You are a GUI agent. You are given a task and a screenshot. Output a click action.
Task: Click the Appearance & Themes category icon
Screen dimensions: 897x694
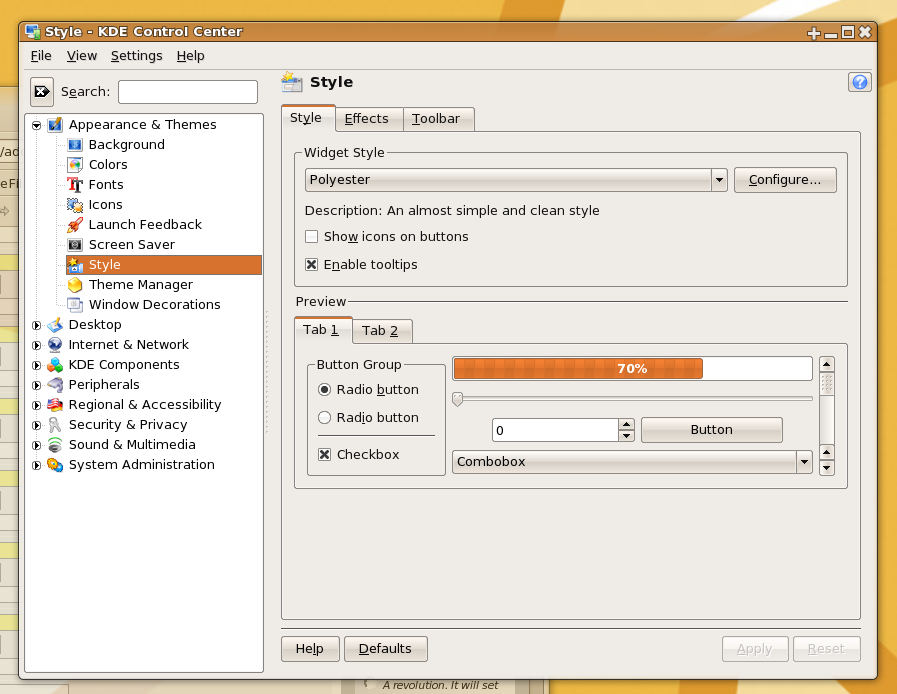(x=55, y=125)
